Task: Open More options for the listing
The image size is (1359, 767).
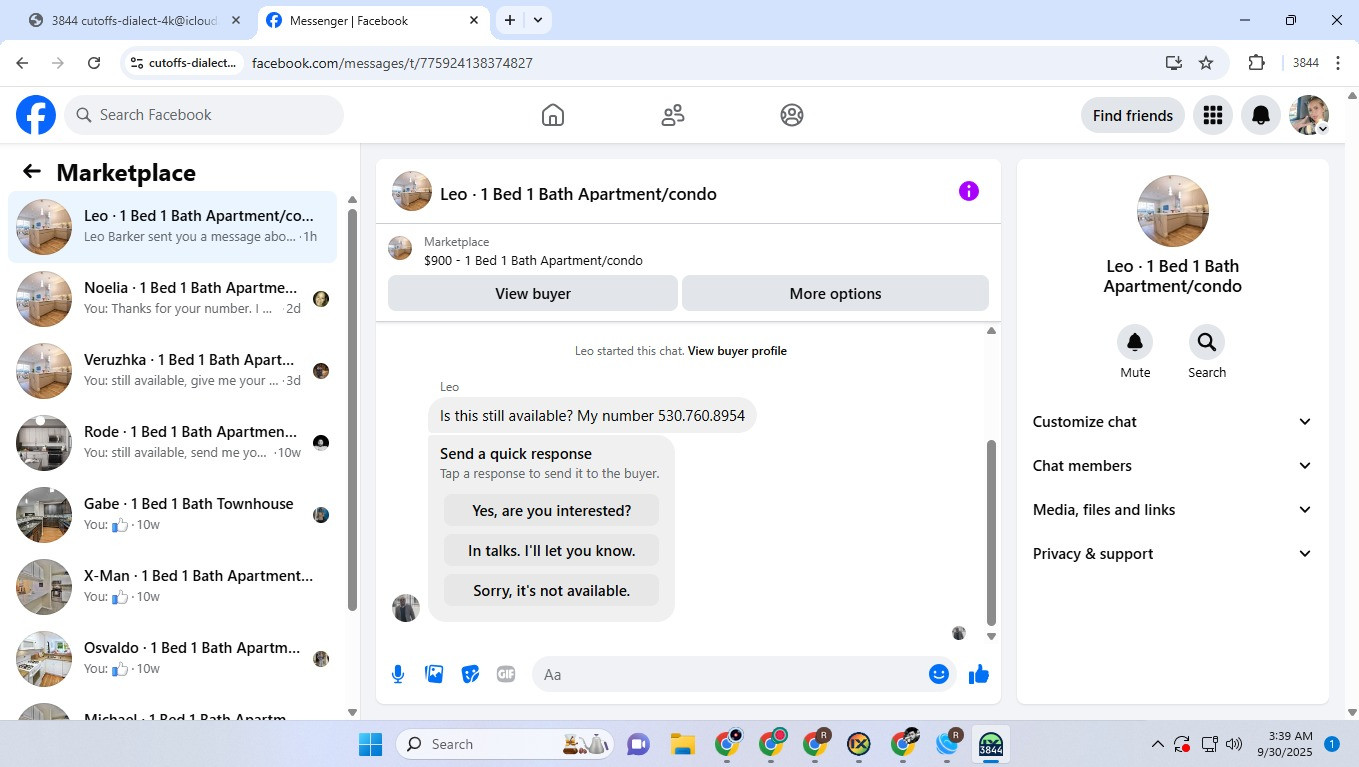Action: coord(835,293)
